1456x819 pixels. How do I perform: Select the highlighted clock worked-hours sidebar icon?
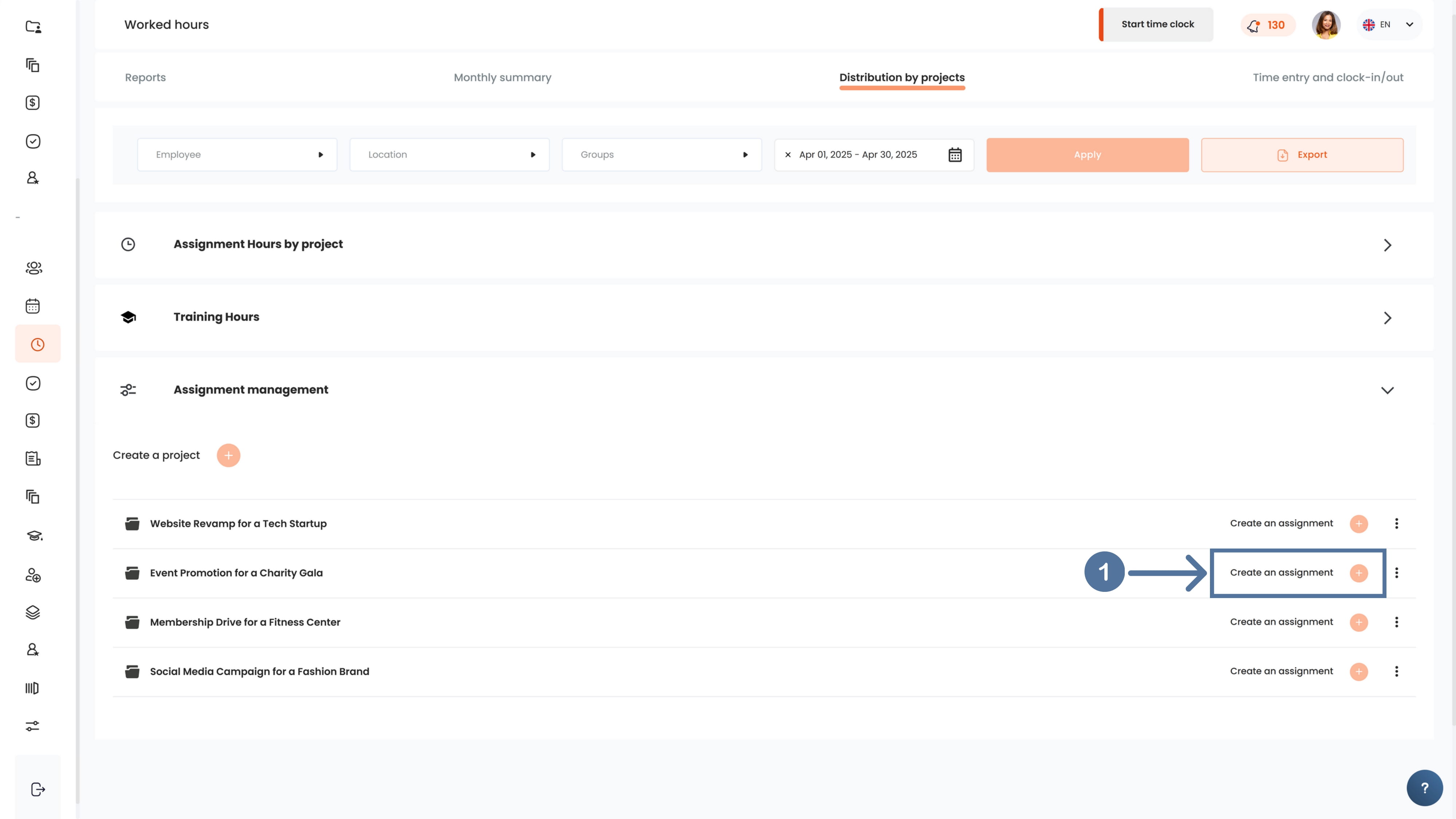[38, 344]
